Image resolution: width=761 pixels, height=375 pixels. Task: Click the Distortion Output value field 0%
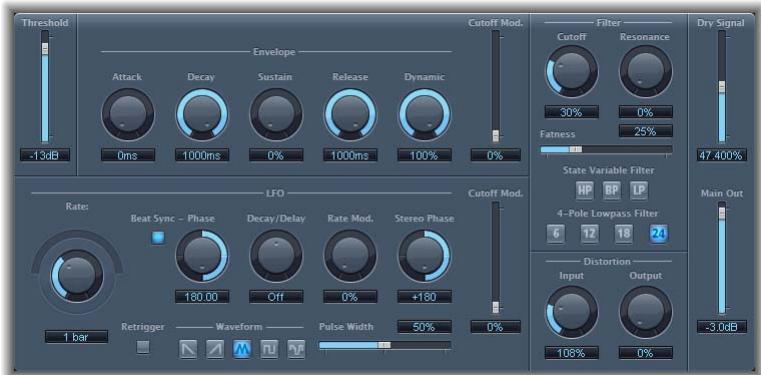click(x=645, y=353)
